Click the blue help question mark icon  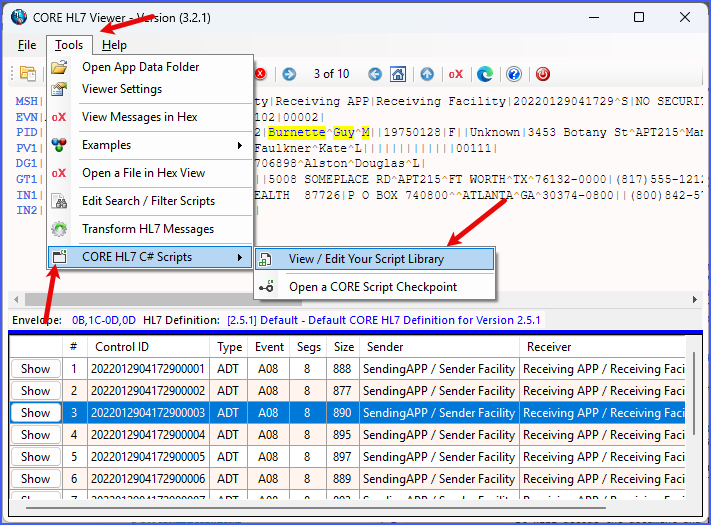click(514, 74)
